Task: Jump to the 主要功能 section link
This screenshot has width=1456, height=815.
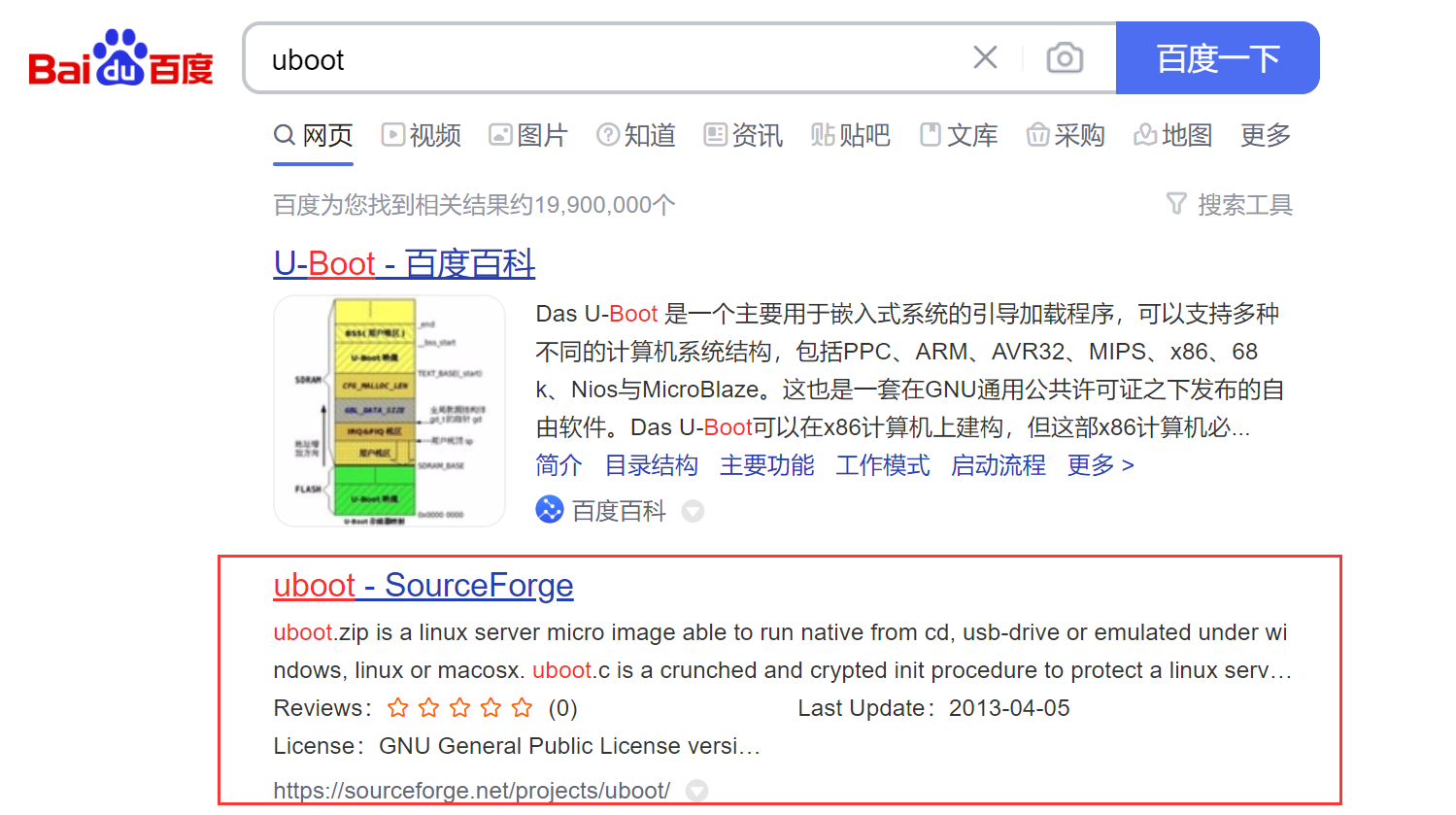Action: coord(766,465)
